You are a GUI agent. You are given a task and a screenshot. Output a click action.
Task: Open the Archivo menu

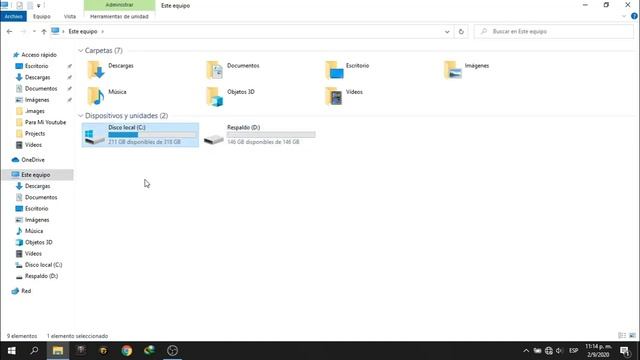[13, 16]
